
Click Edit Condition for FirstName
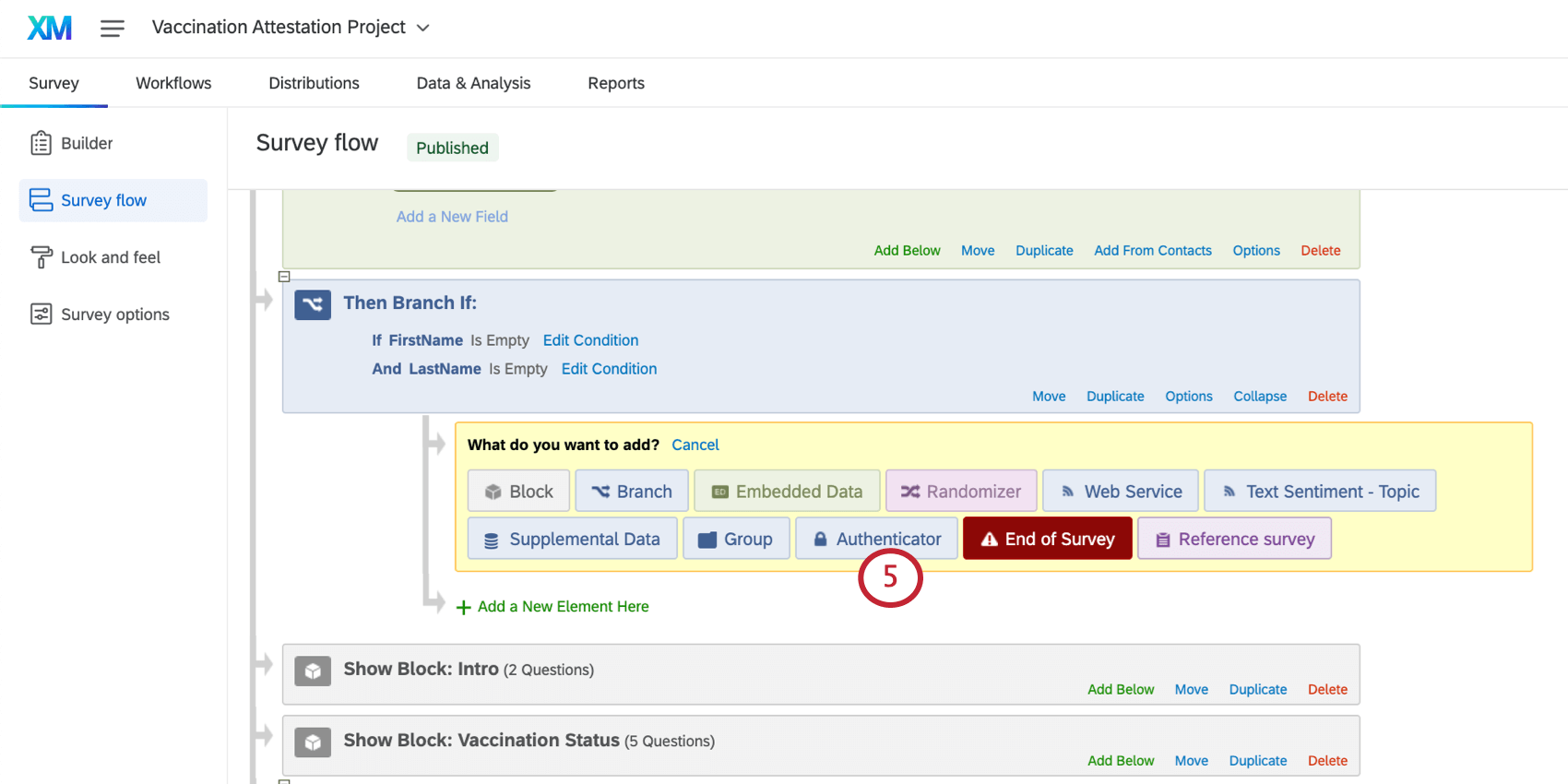point(590,340)
